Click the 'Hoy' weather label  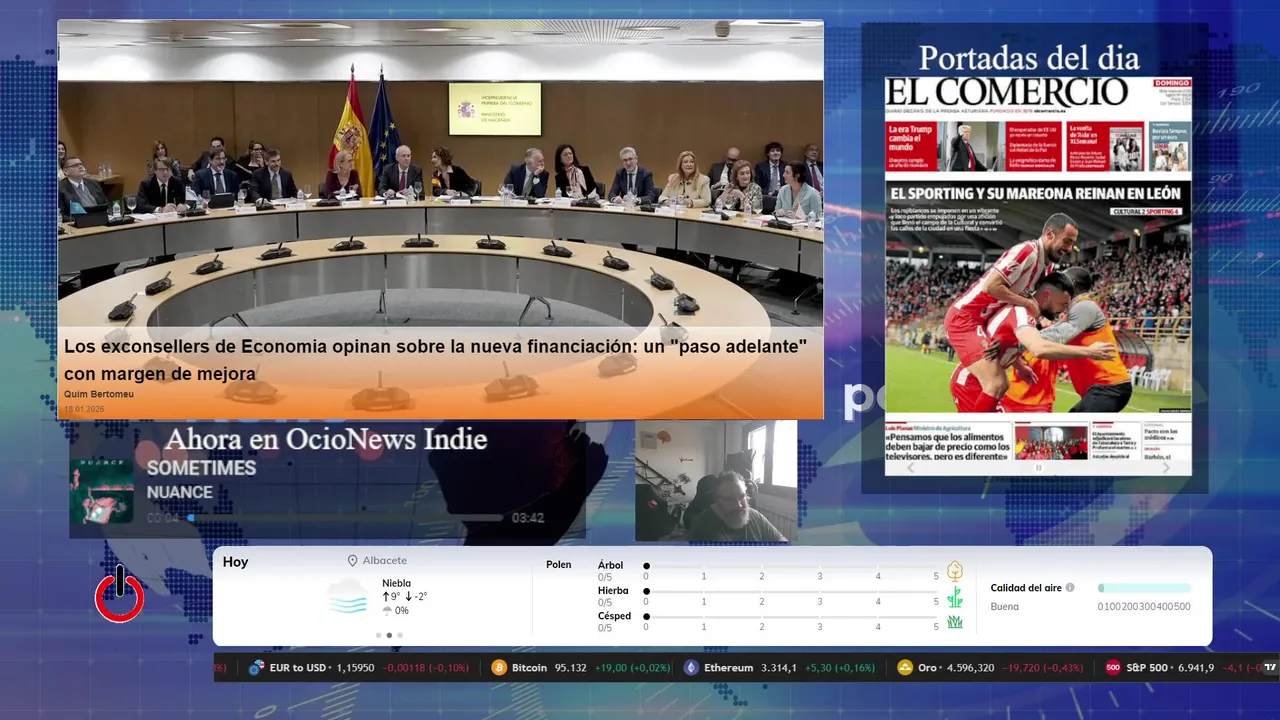235,562
